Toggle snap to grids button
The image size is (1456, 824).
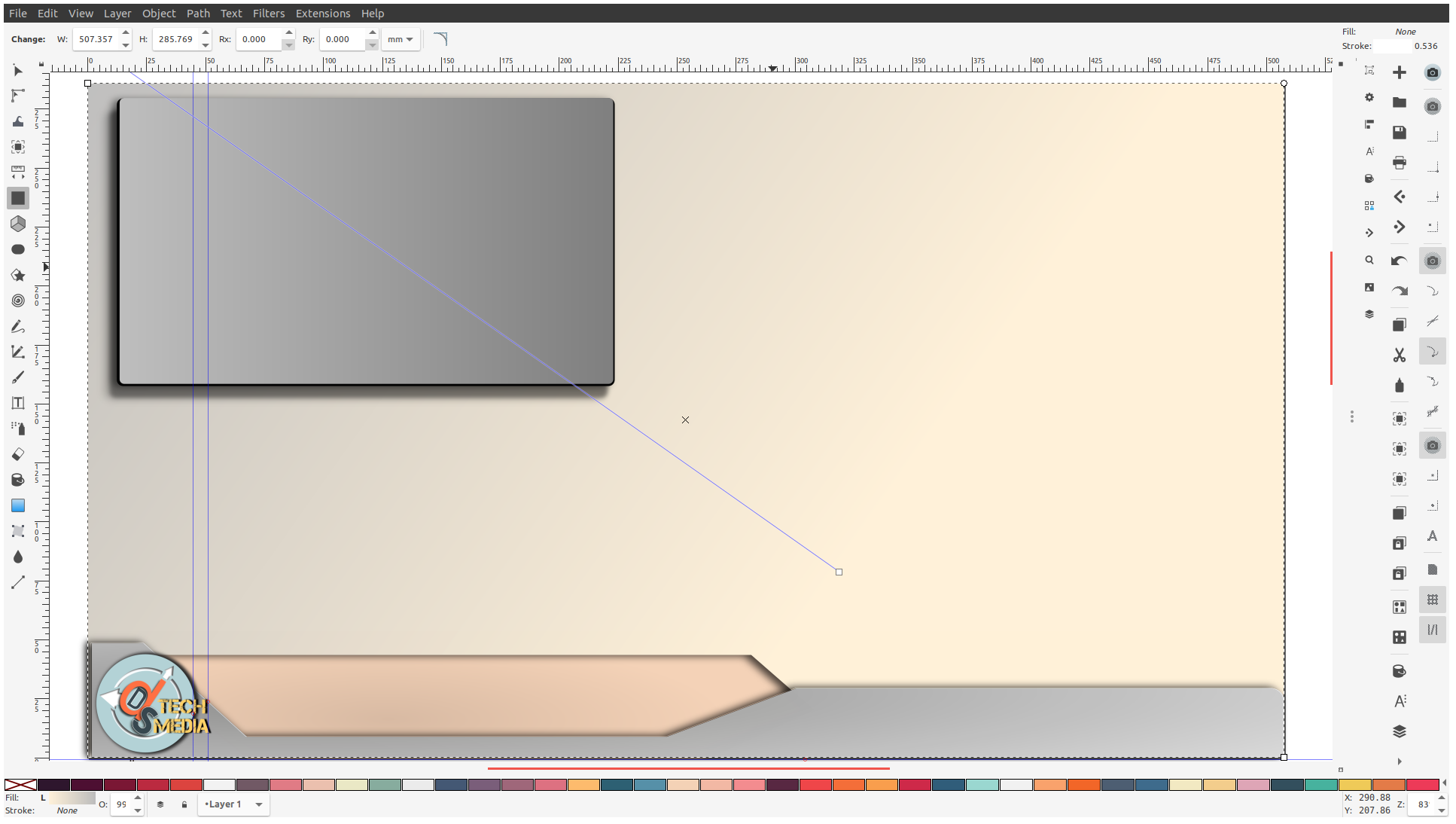coord(1433,600)
